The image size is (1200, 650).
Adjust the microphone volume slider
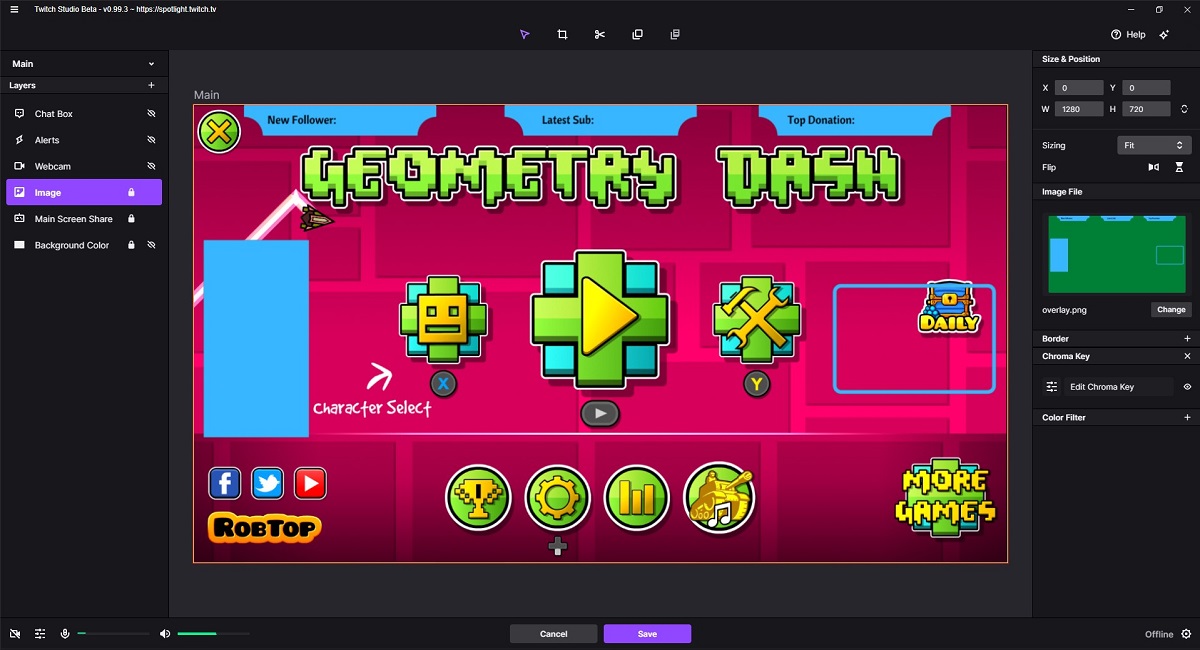[x=114, y=634]
